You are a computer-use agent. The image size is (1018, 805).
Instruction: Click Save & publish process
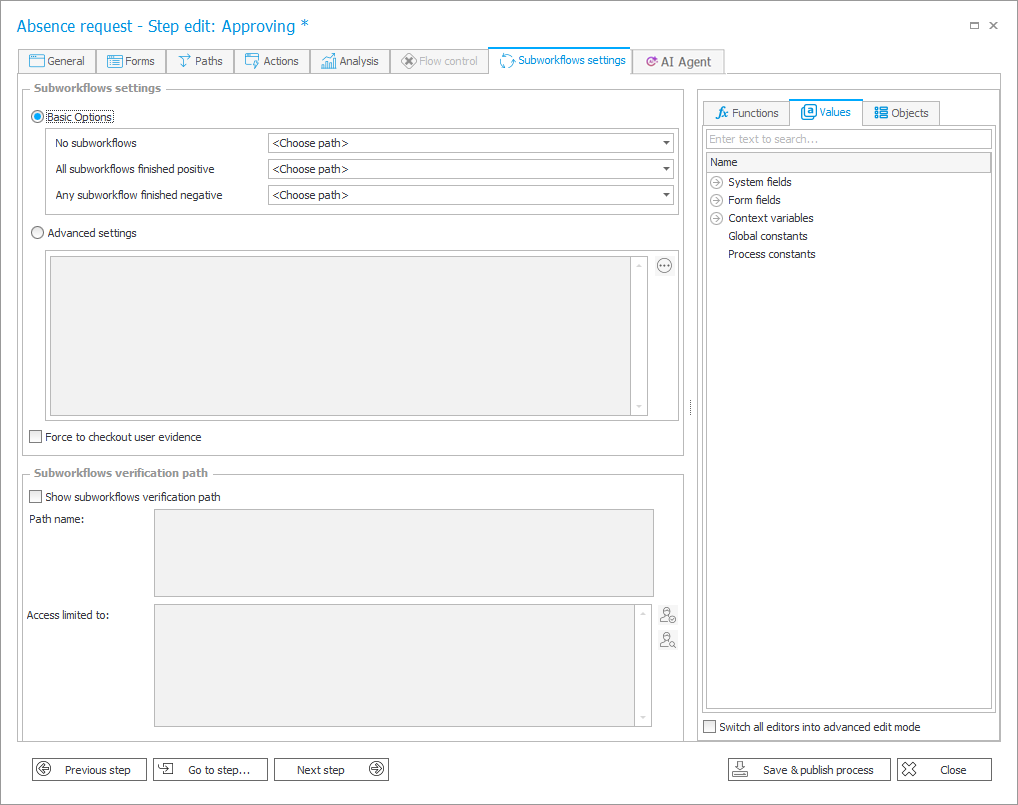point(809,769)
